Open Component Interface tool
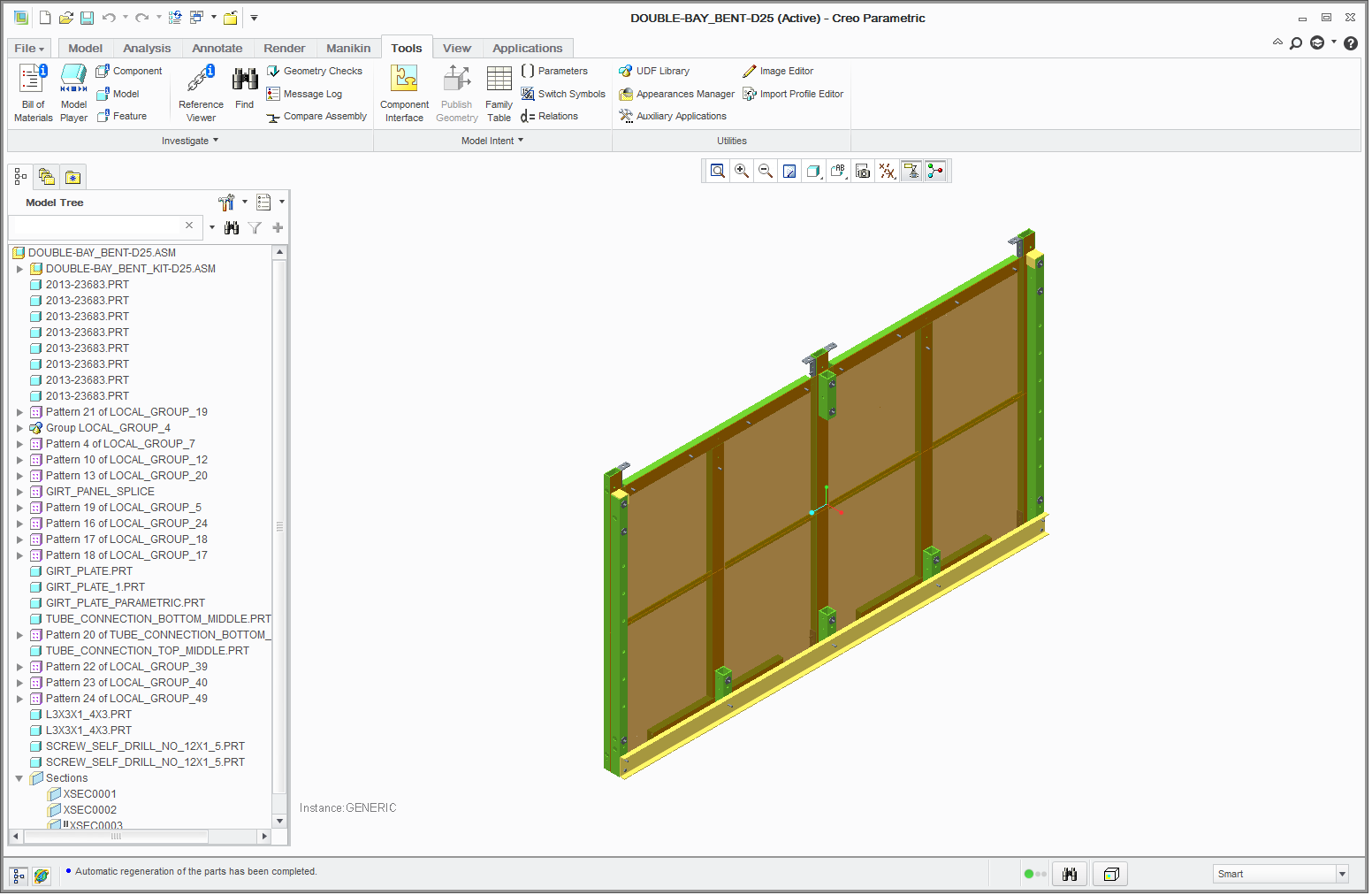1372x895 pixels. (x=404, y=93)
